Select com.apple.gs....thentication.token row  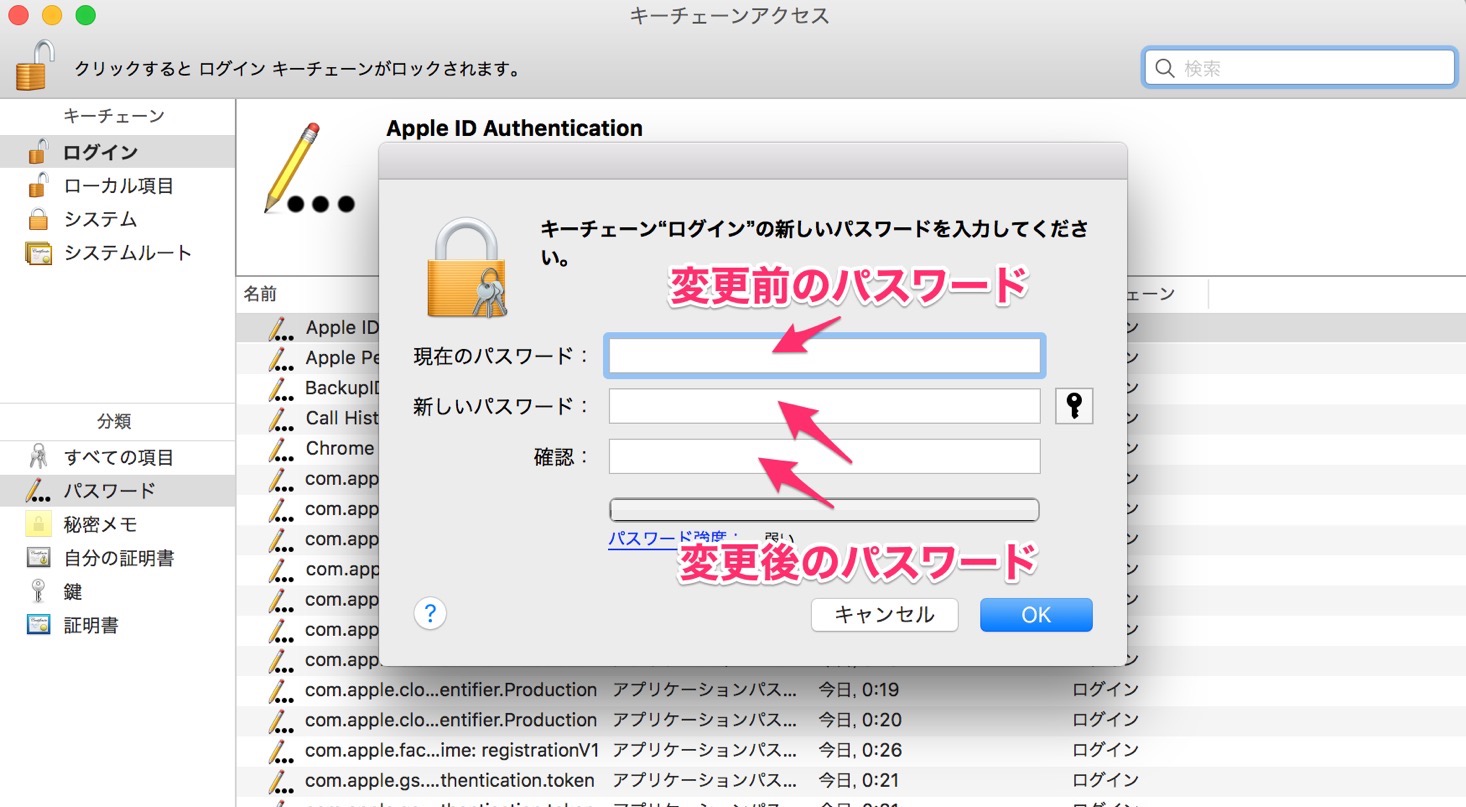[x=851, y=780]
